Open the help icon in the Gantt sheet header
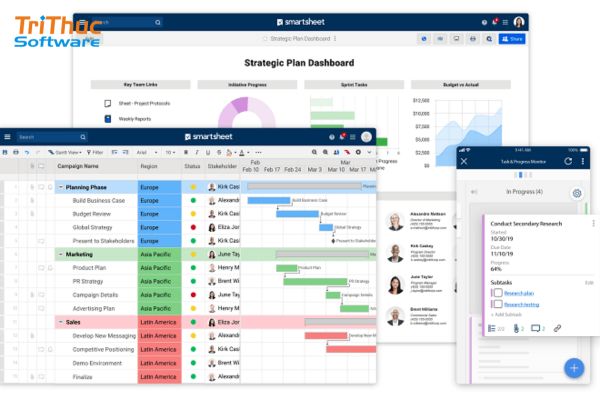The image size is (600, 400). point(332,137)
